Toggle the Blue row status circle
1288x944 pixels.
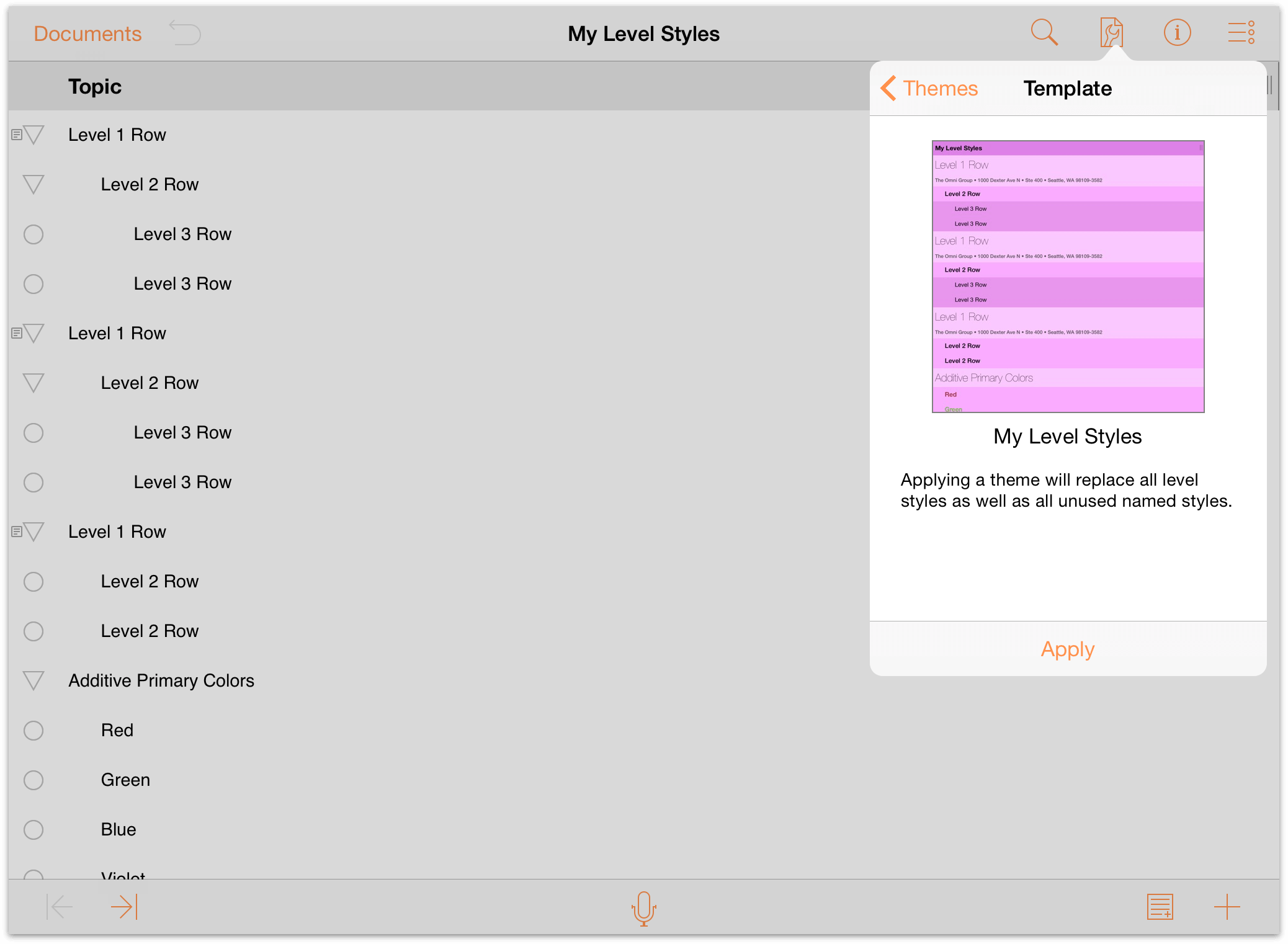click(x=34, y=830)
